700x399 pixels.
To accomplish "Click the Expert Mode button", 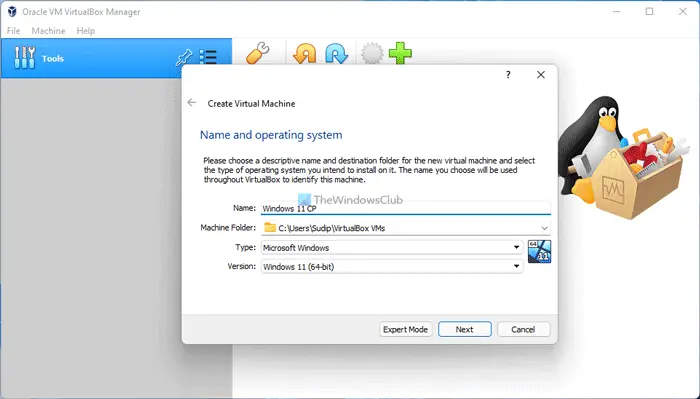I will (x=405, y=329).
